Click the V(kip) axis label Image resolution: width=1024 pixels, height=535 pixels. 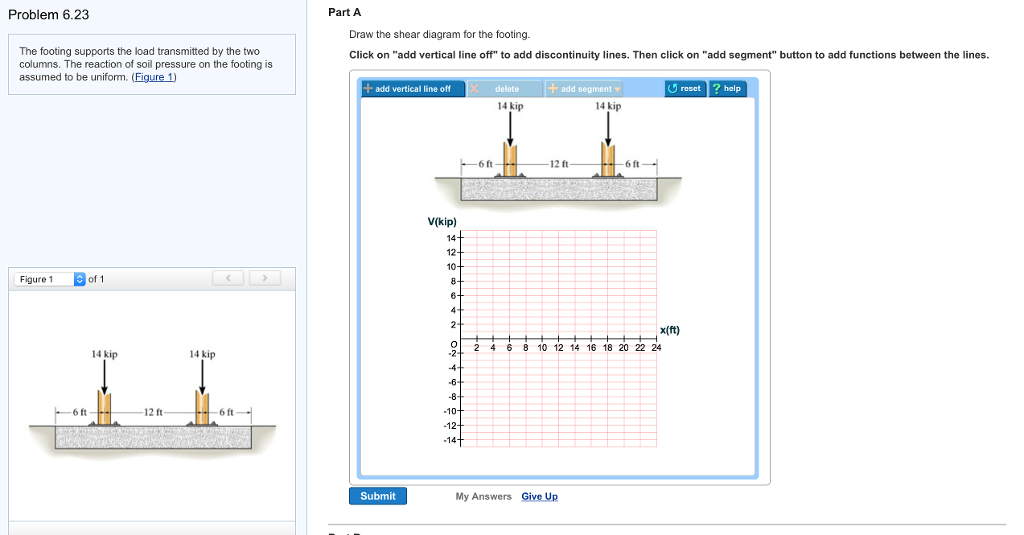coord(442,222)
